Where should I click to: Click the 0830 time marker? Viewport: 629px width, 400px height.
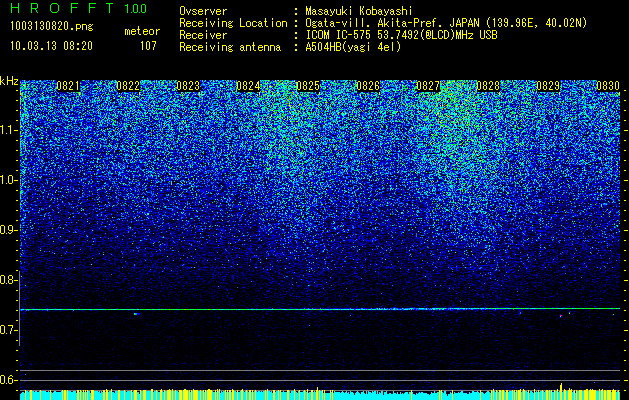pyautogui.click(x=608, y=86)
